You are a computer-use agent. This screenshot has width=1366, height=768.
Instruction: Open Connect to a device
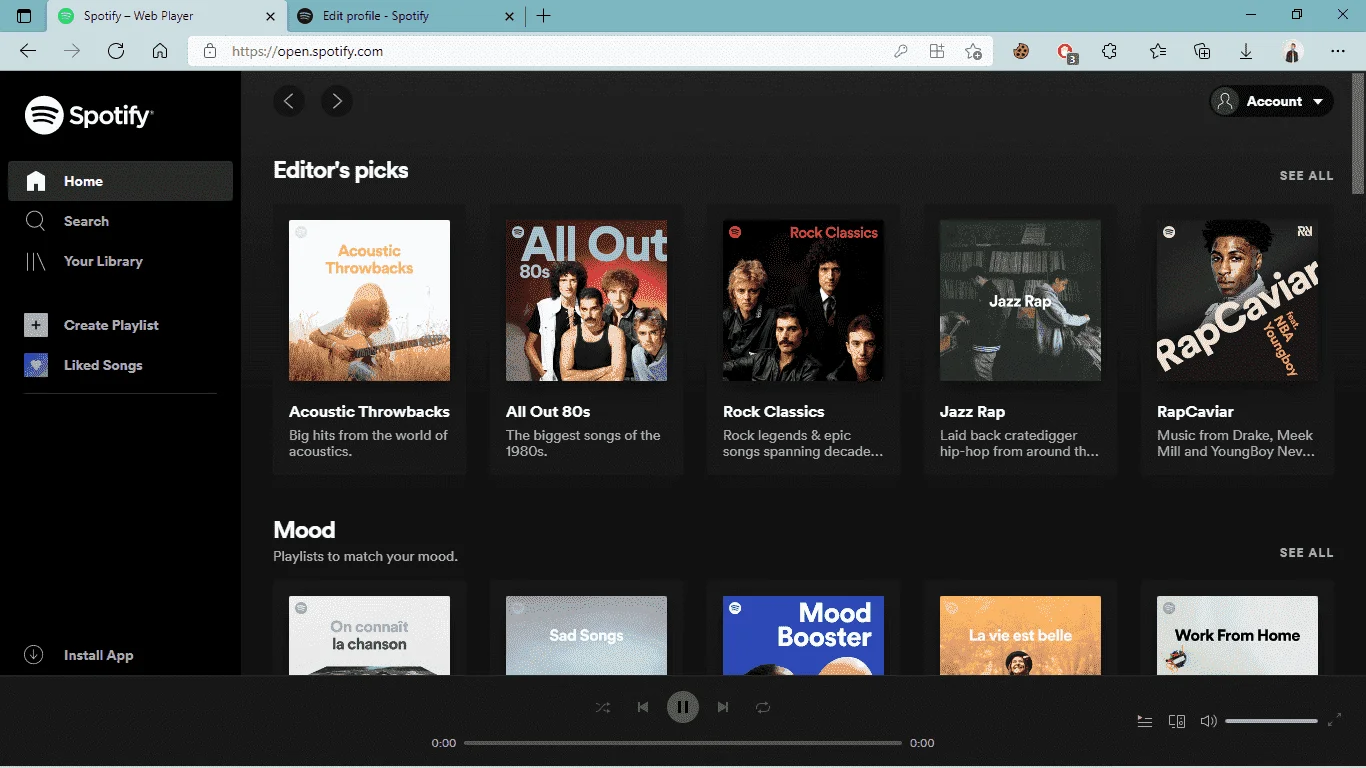(x=1177, y=721)
